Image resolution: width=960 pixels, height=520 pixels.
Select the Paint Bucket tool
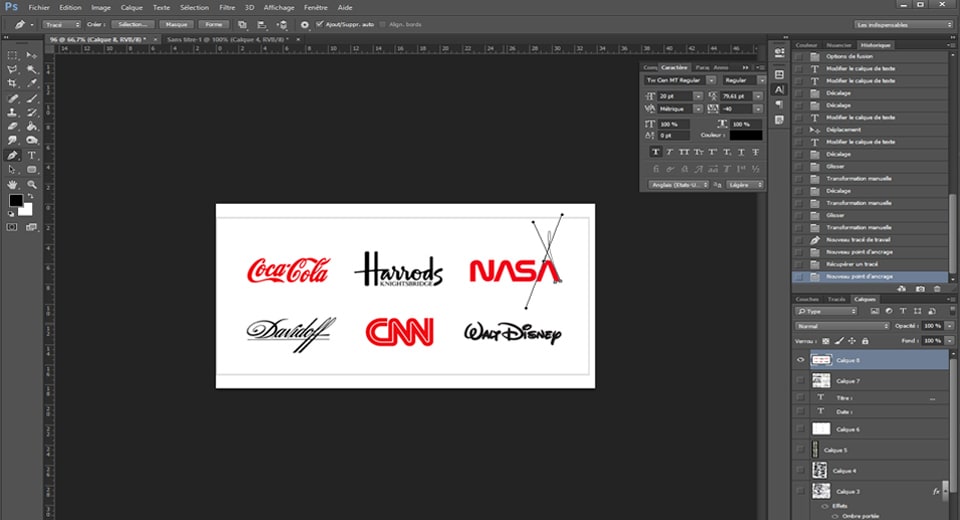click(x=32, y=126)
